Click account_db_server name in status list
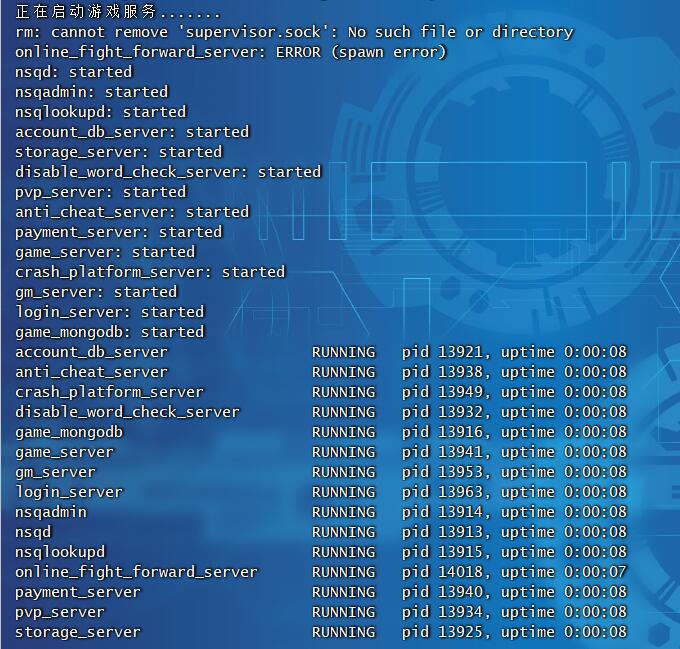 pos(92,352)
